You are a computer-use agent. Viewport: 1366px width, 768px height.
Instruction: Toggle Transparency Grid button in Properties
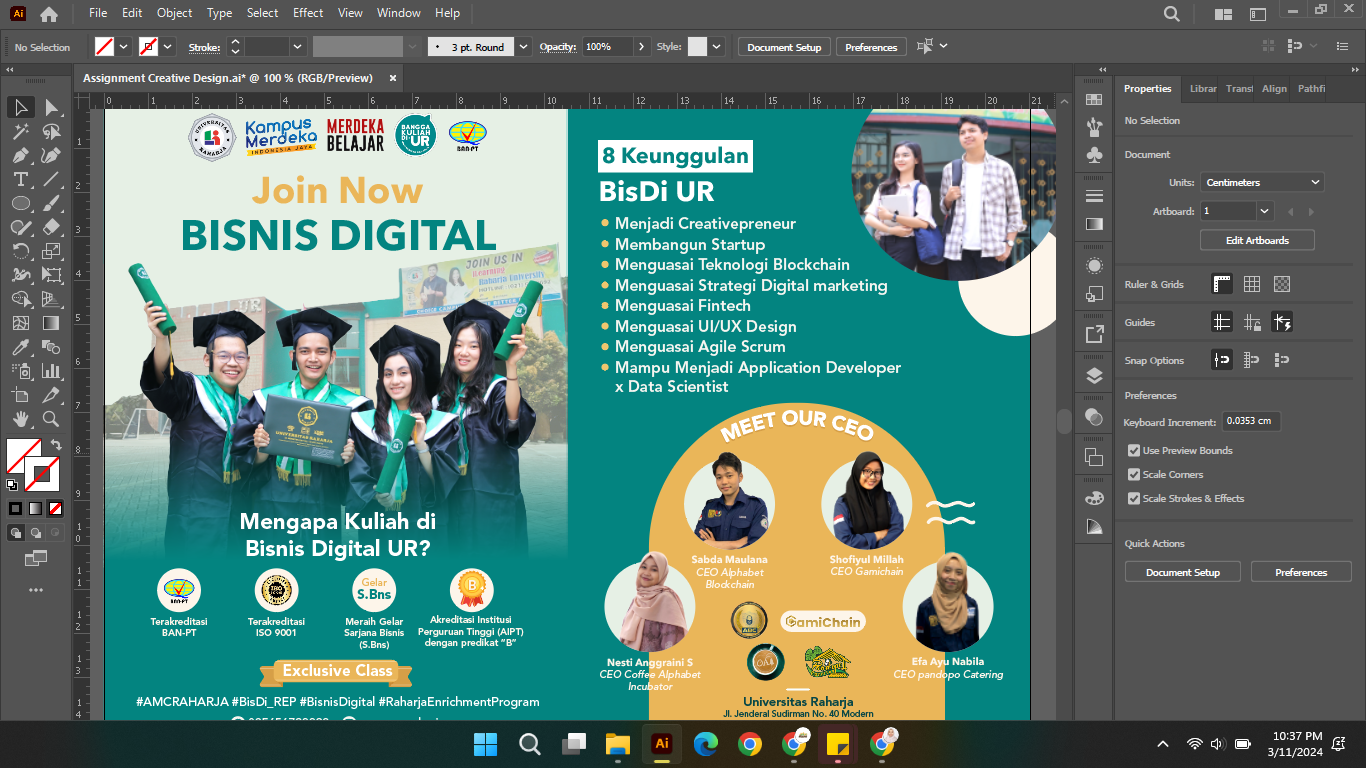pos(1282,284)
